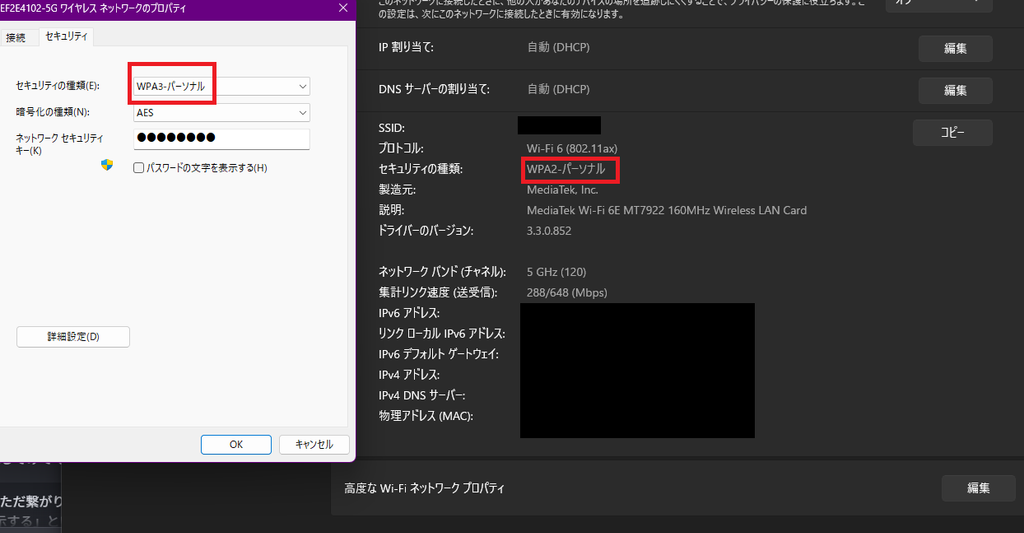Click 編集 next to IP 割り当て
The width and height of the screenshot is (1024, 533).
pos(955,48)
